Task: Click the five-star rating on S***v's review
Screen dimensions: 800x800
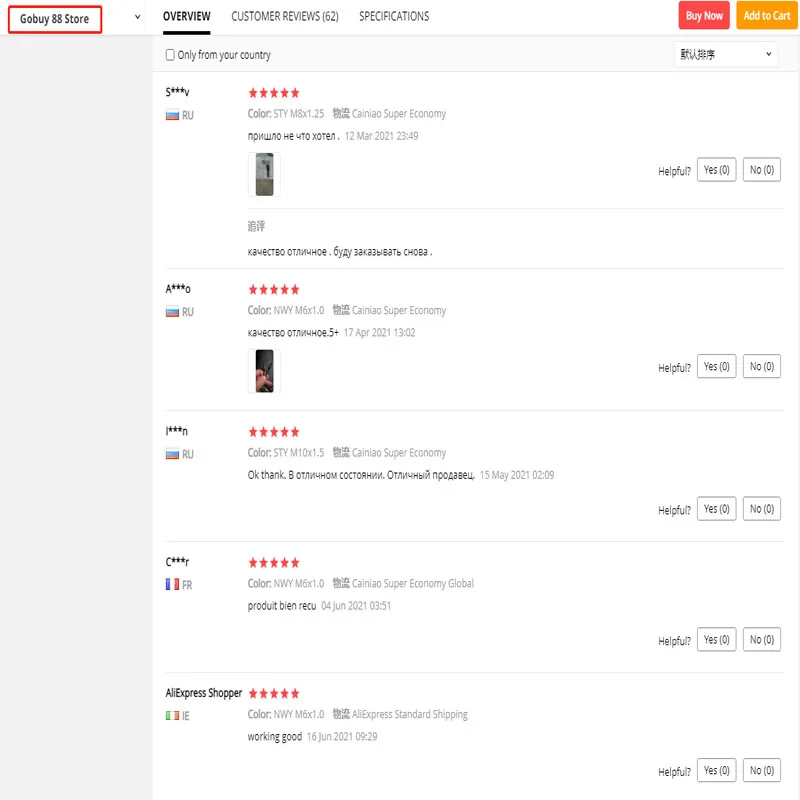Action: pos(273,93)
